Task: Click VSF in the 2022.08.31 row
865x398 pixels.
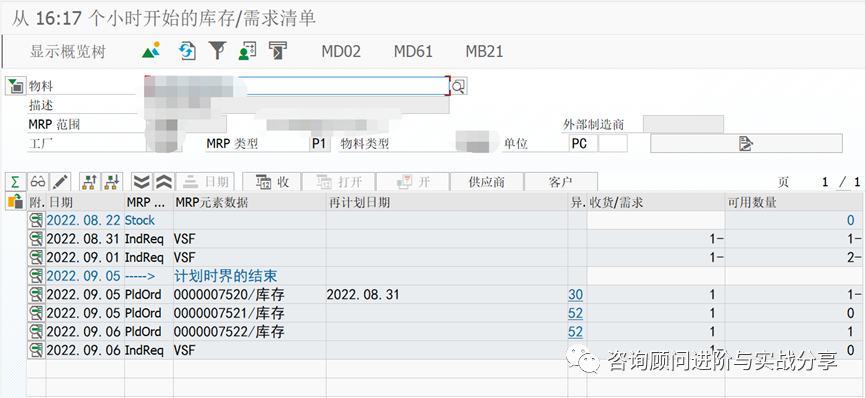Action: point(184,238)
